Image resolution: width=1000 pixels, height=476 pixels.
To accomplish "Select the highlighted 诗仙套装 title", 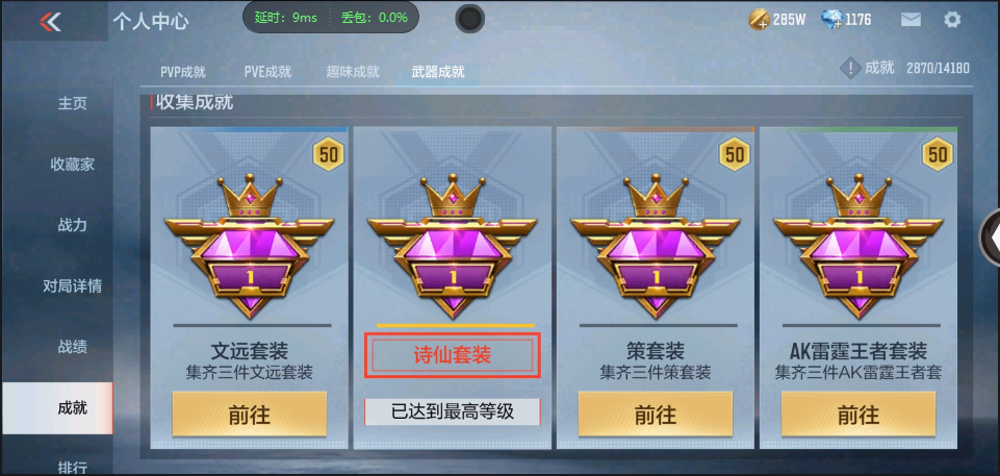I will coord(453,355).
